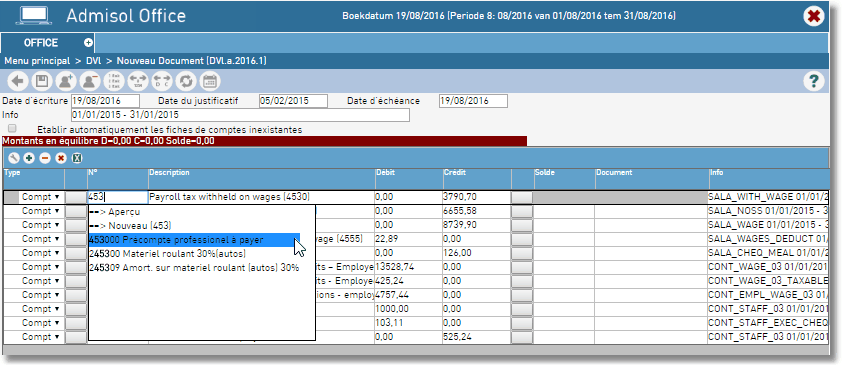Enable automatic creation of nonexistent account sheets

click(x=12, y=129)
